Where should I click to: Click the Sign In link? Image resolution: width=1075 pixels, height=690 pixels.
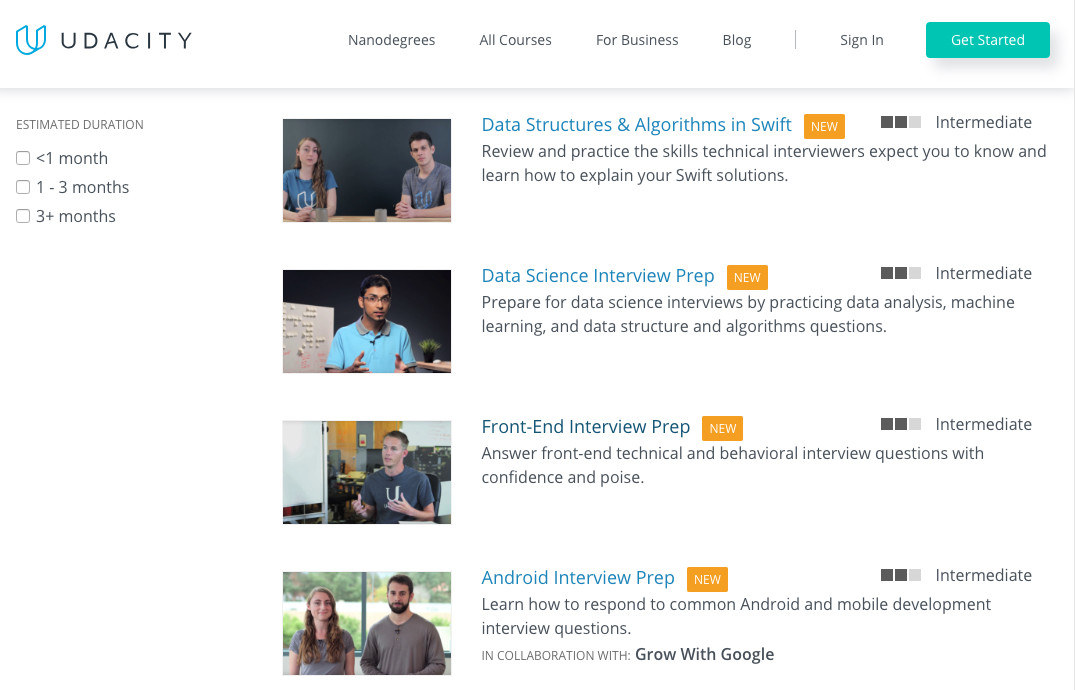861,40
